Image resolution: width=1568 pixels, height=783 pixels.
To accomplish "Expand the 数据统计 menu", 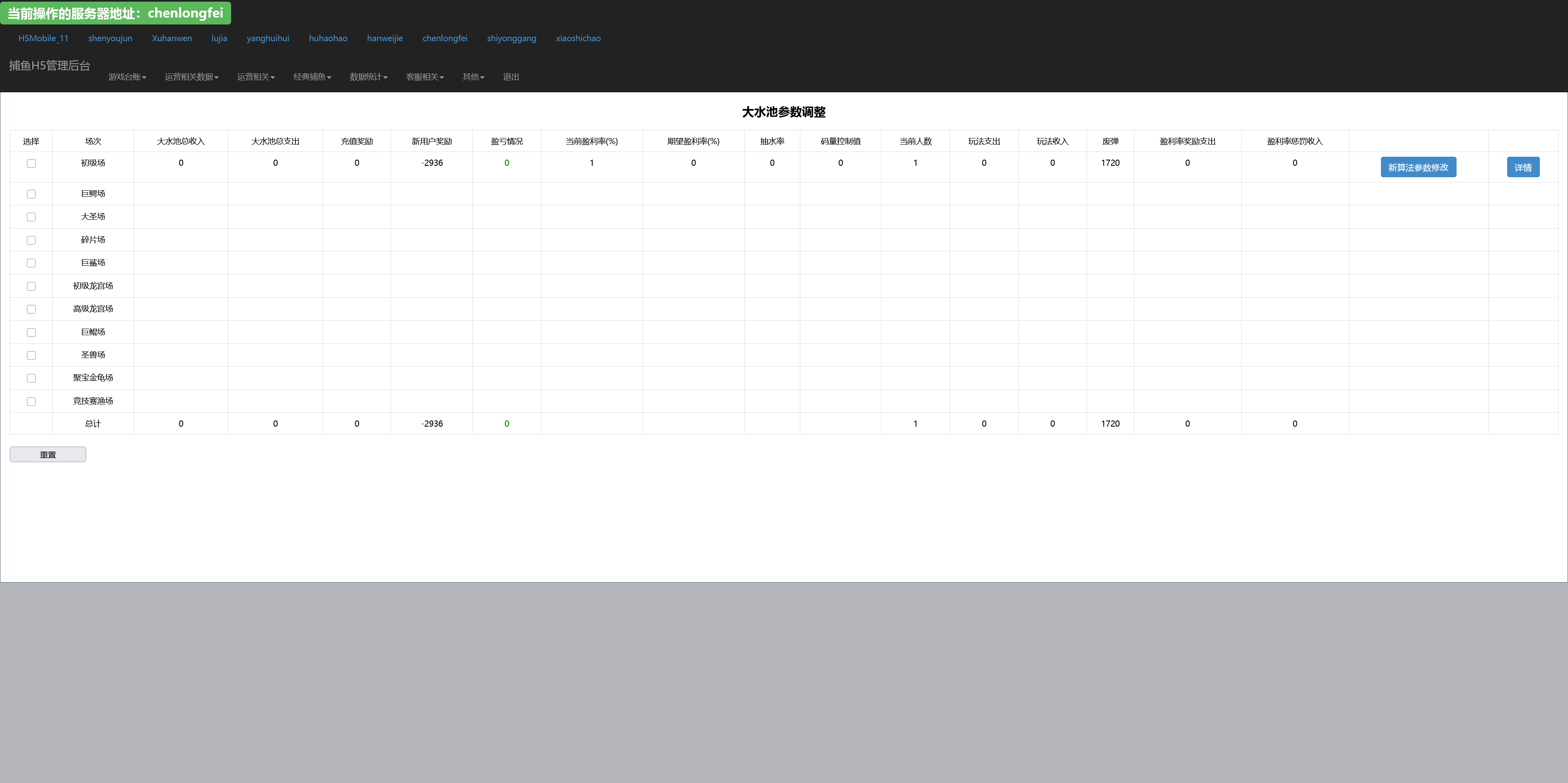I will click(368, 77).
